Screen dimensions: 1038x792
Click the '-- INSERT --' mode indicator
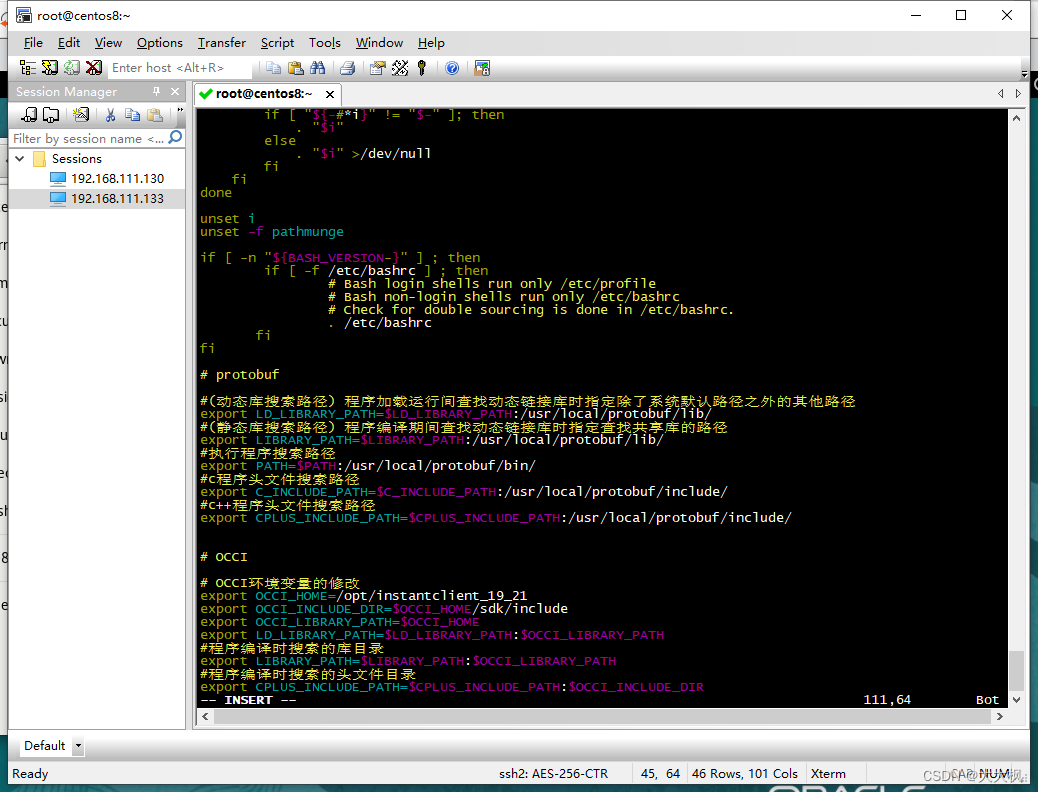pyautogui.click(x=248, y=700)
